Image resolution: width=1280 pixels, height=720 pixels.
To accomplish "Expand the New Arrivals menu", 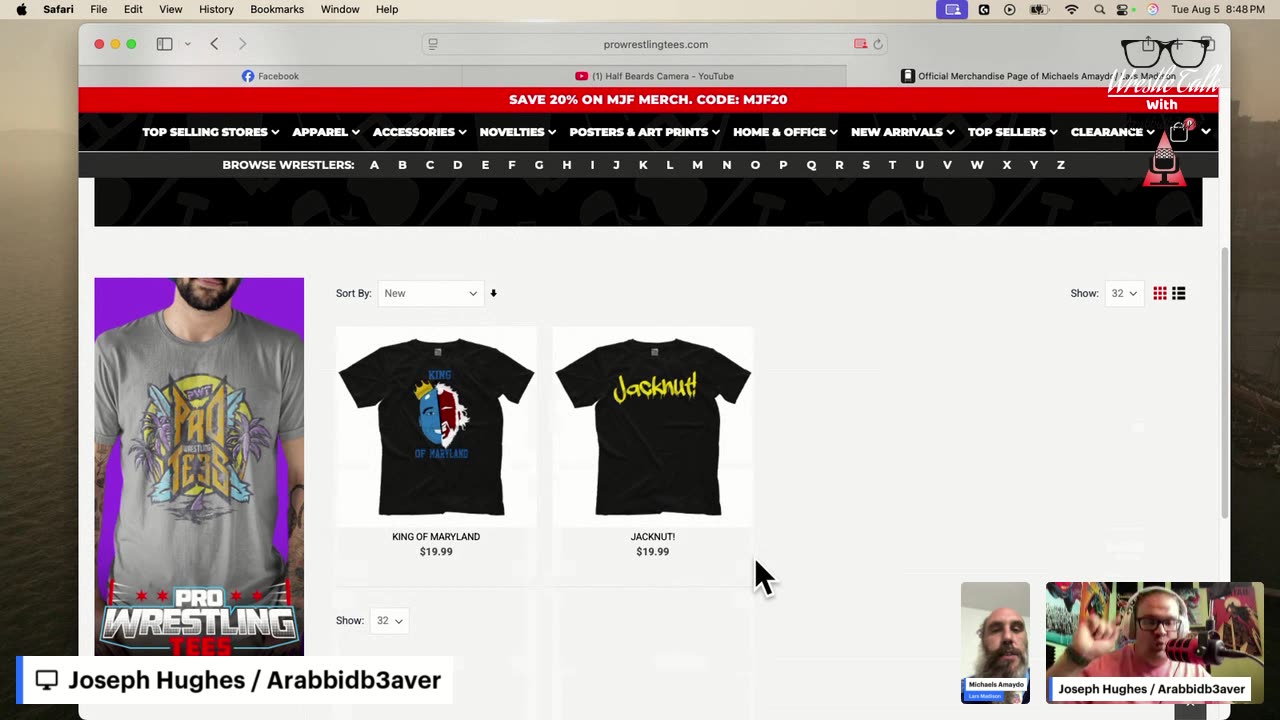I will pos(902,132).
